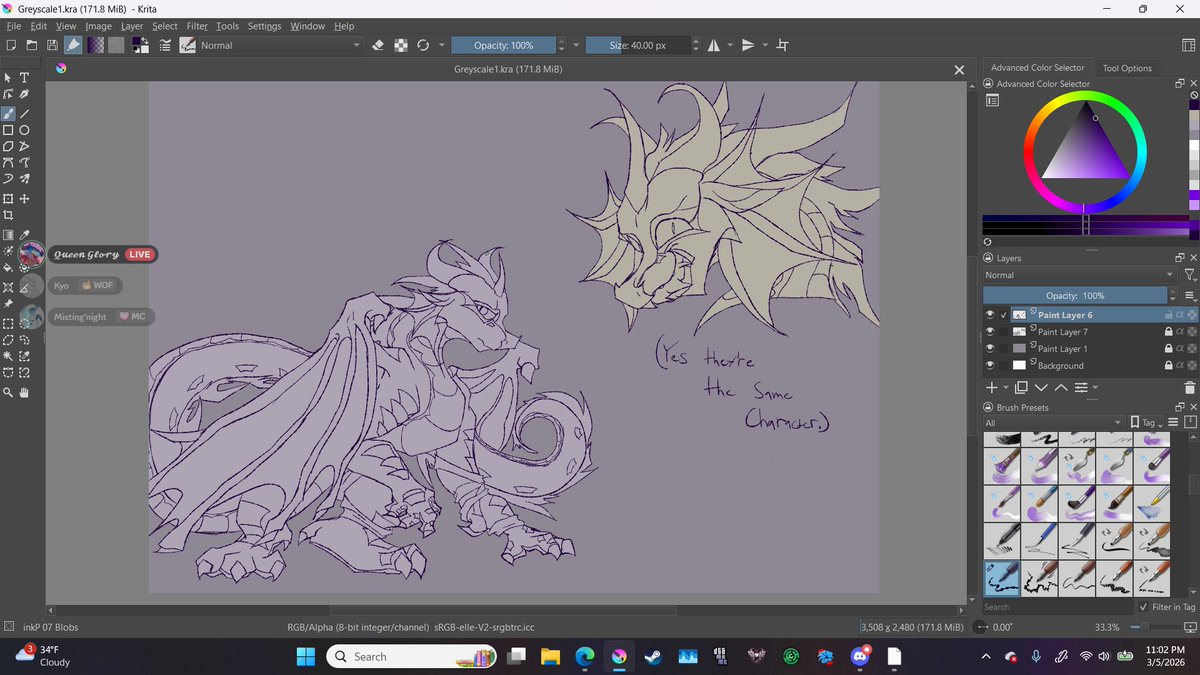
Task: Toggle Filter in Tag checkbox
Action: tap(1143, 607)
